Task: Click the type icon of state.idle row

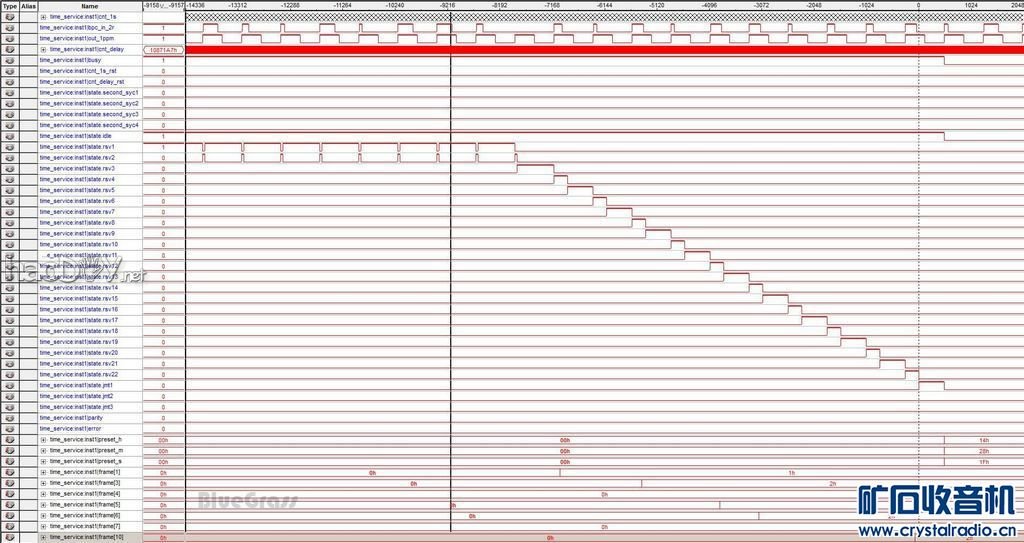Action: (9, 136)
